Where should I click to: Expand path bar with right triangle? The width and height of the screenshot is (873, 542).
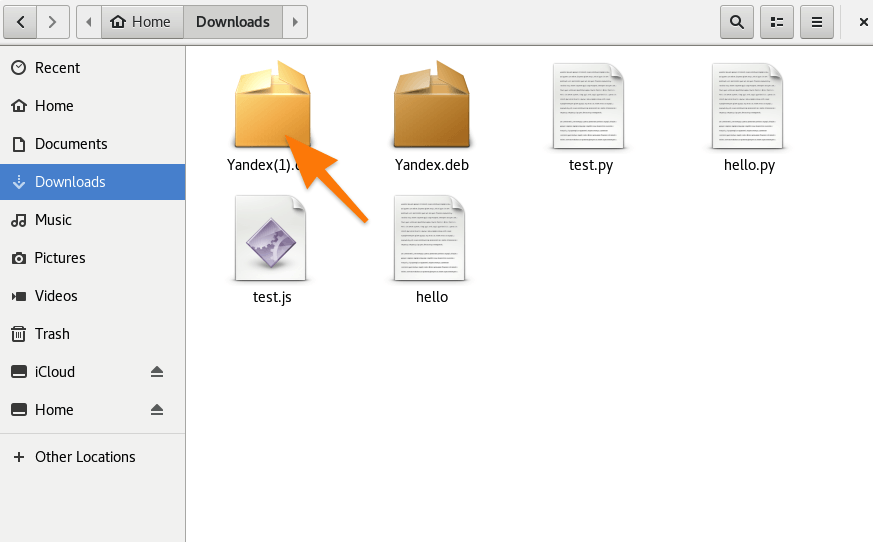tap(294, 21)
